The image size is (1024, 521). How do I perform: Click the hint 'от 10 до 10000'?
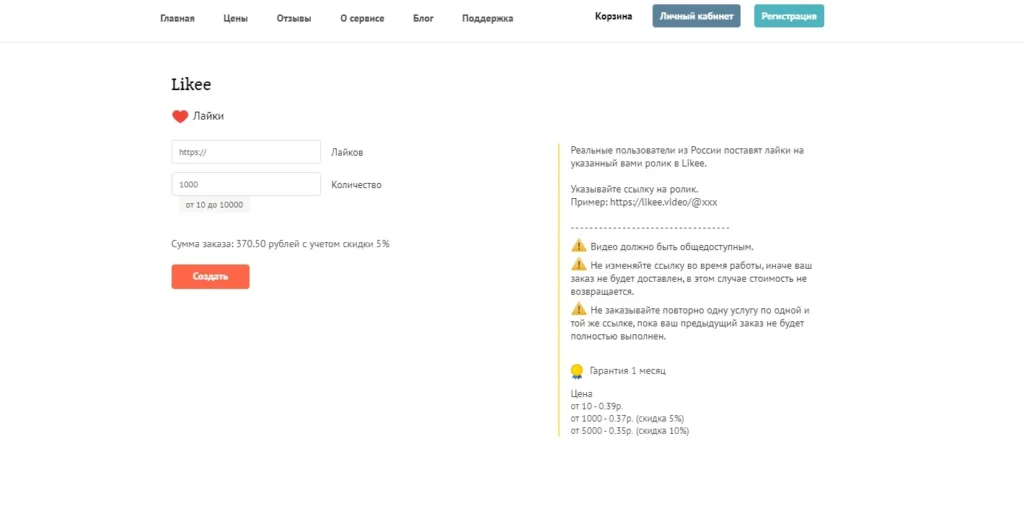coord(214,205)
